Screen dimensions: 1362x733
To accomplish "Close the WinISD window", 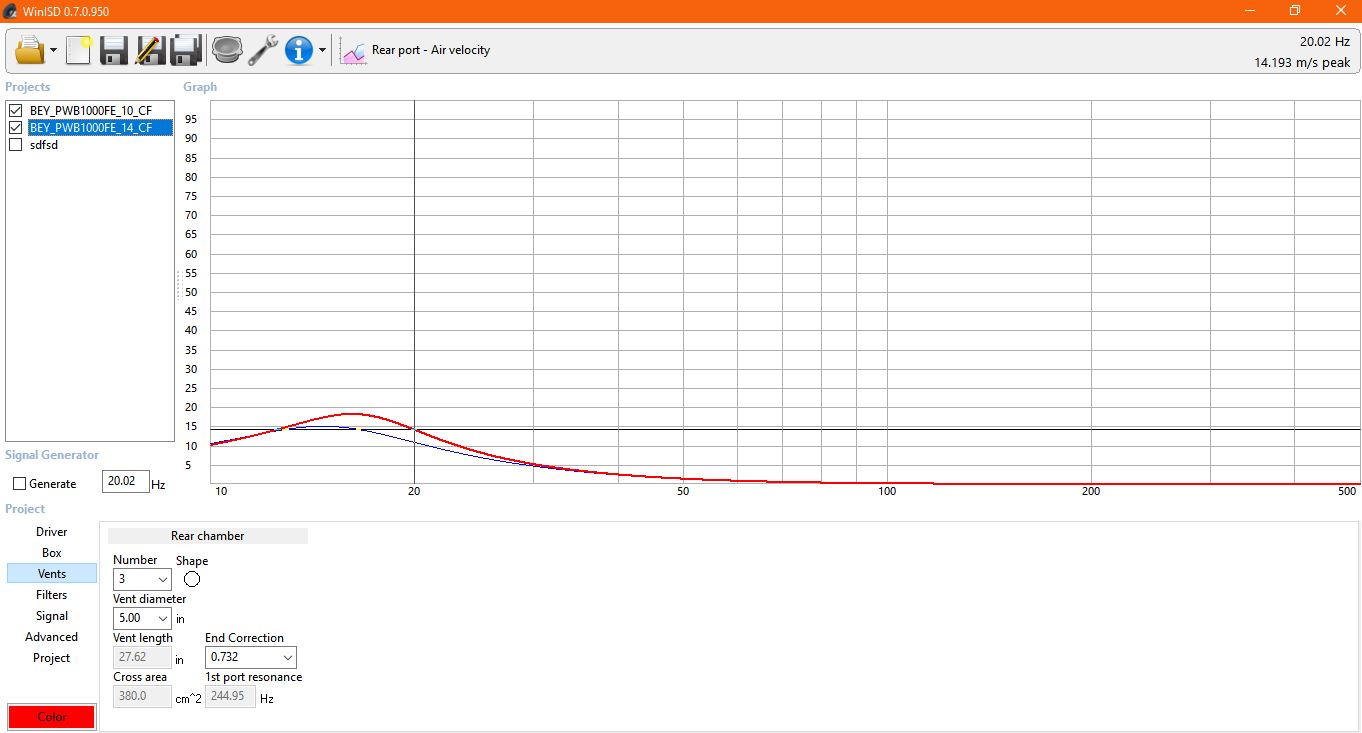I will pos(1340,11).
